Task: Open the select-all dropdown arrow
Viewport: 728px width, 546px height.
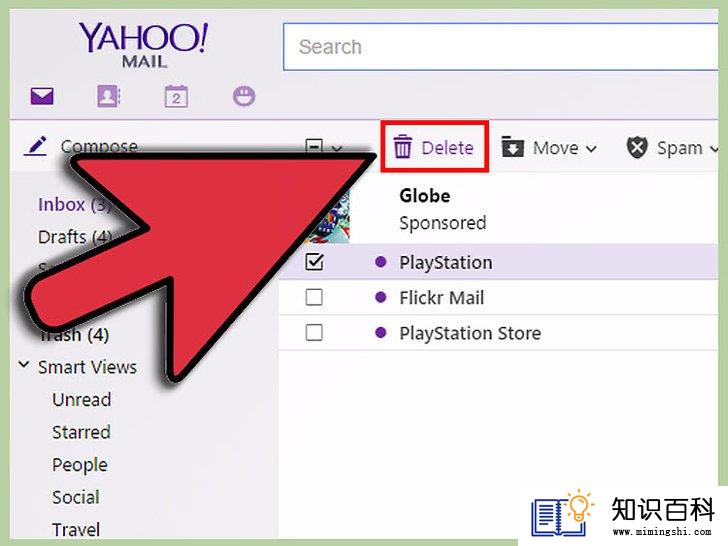Action: point(337,149)
